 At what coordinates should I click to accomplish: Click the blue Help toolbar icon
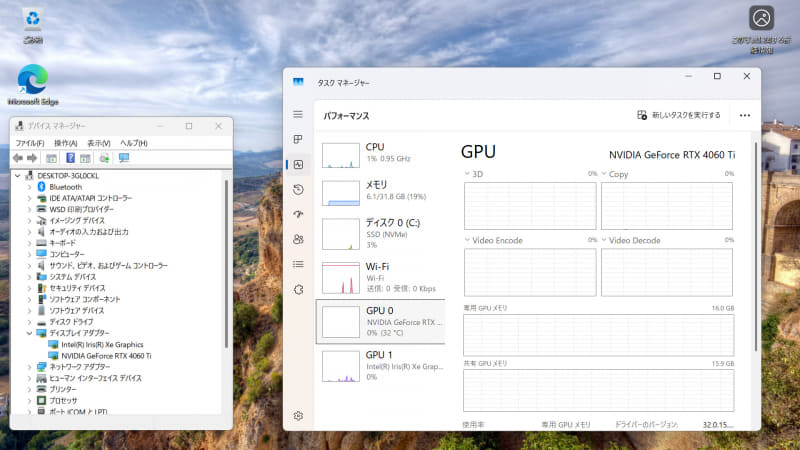[70, 158]
